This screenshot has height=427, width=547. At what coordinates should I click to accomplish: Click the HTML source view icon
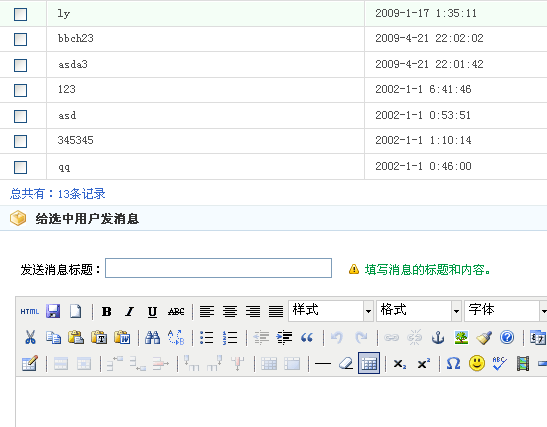(x=30, y=311)
